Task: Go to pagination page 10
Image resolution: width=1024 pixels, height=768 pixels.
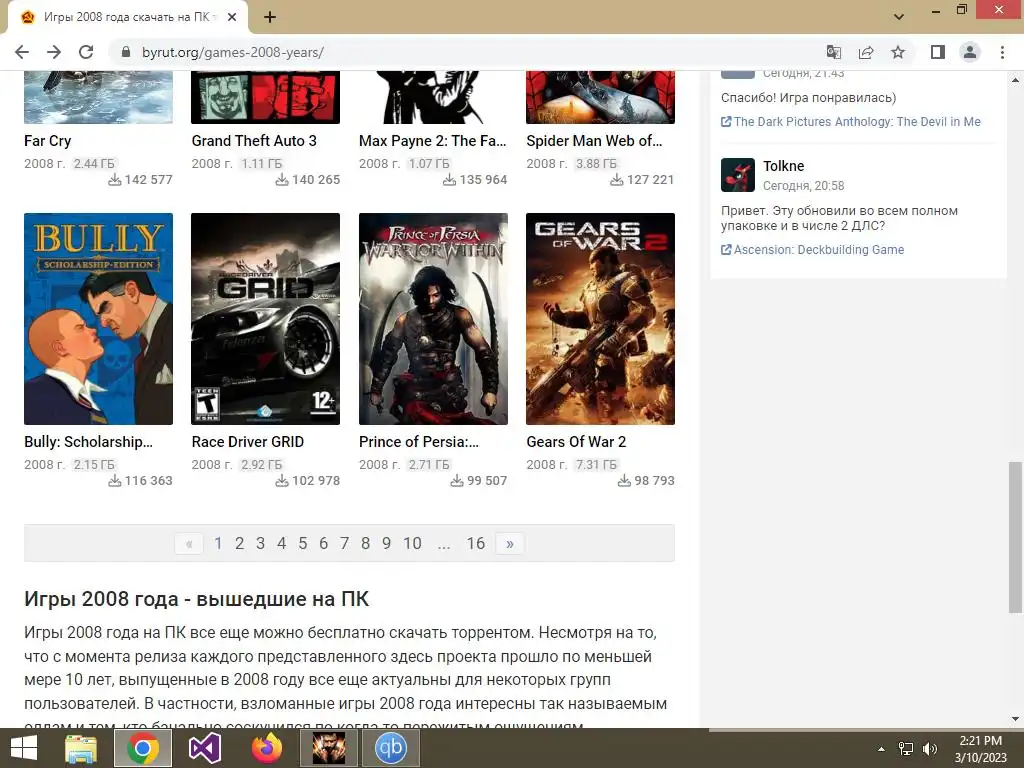Action: point(412,543)
